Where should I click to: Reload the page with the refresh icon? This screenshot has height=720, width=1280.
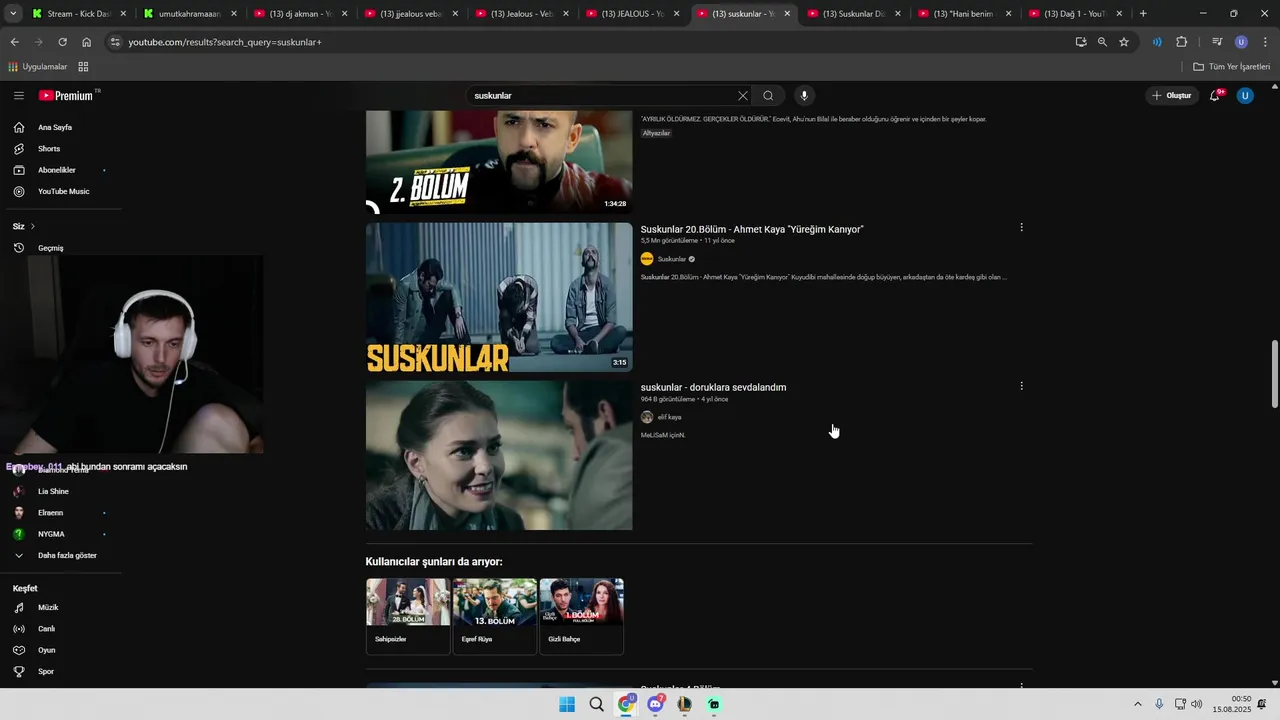62,42
